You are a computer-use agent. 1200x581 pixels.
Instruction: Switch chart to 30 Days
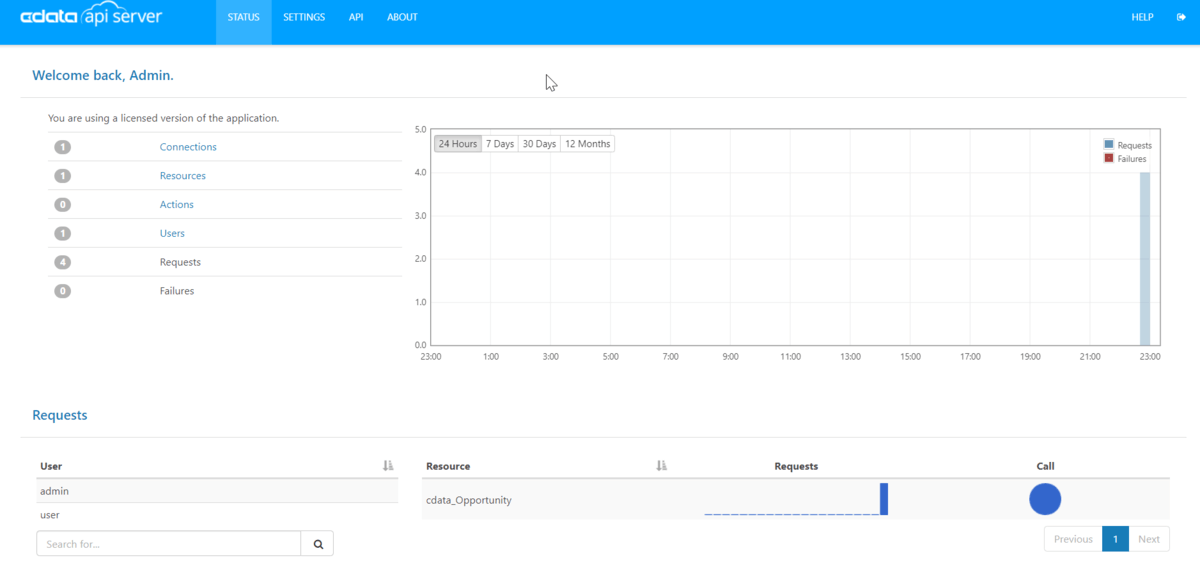click(539, 144)
